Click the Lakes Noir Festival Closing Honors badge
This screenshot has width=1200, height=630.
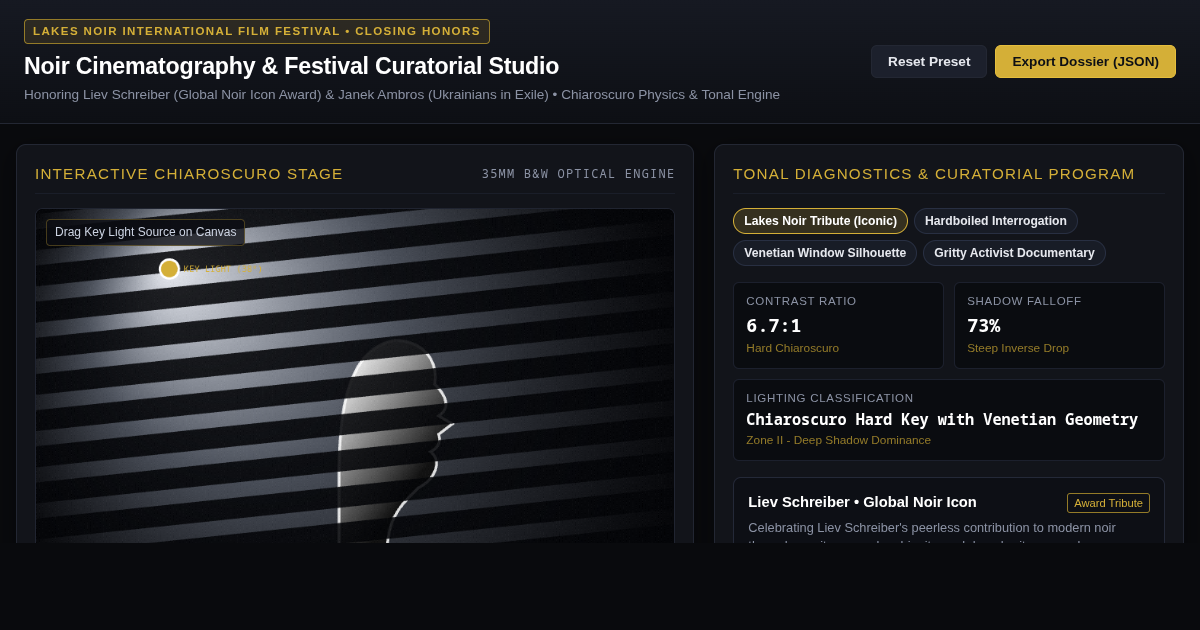point(257,31)
